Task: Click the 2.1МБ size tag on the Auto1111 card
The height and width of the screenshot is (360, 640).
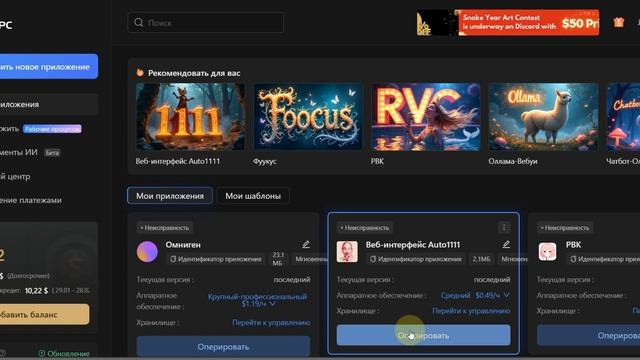Action: [x=481, y=259]
